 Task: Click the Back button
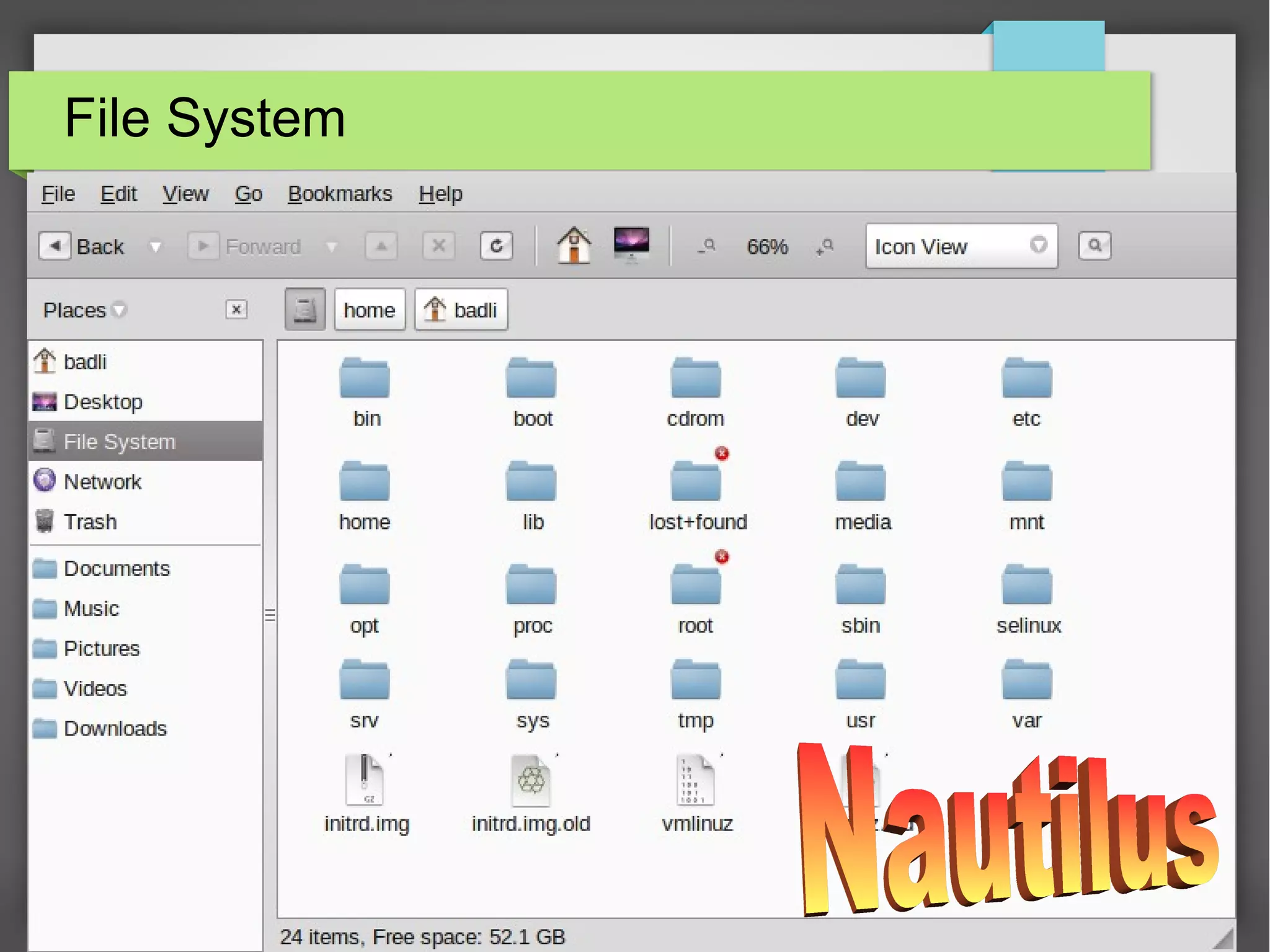(x=82, y=246)
